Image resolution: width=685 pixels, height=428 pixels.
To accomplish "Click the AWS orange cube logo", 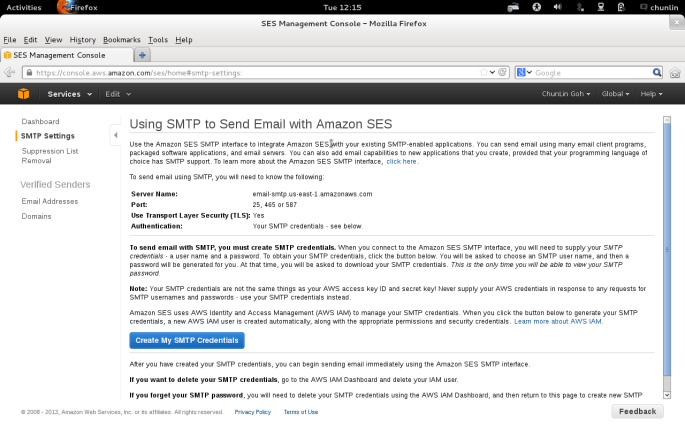I will 24,94.
